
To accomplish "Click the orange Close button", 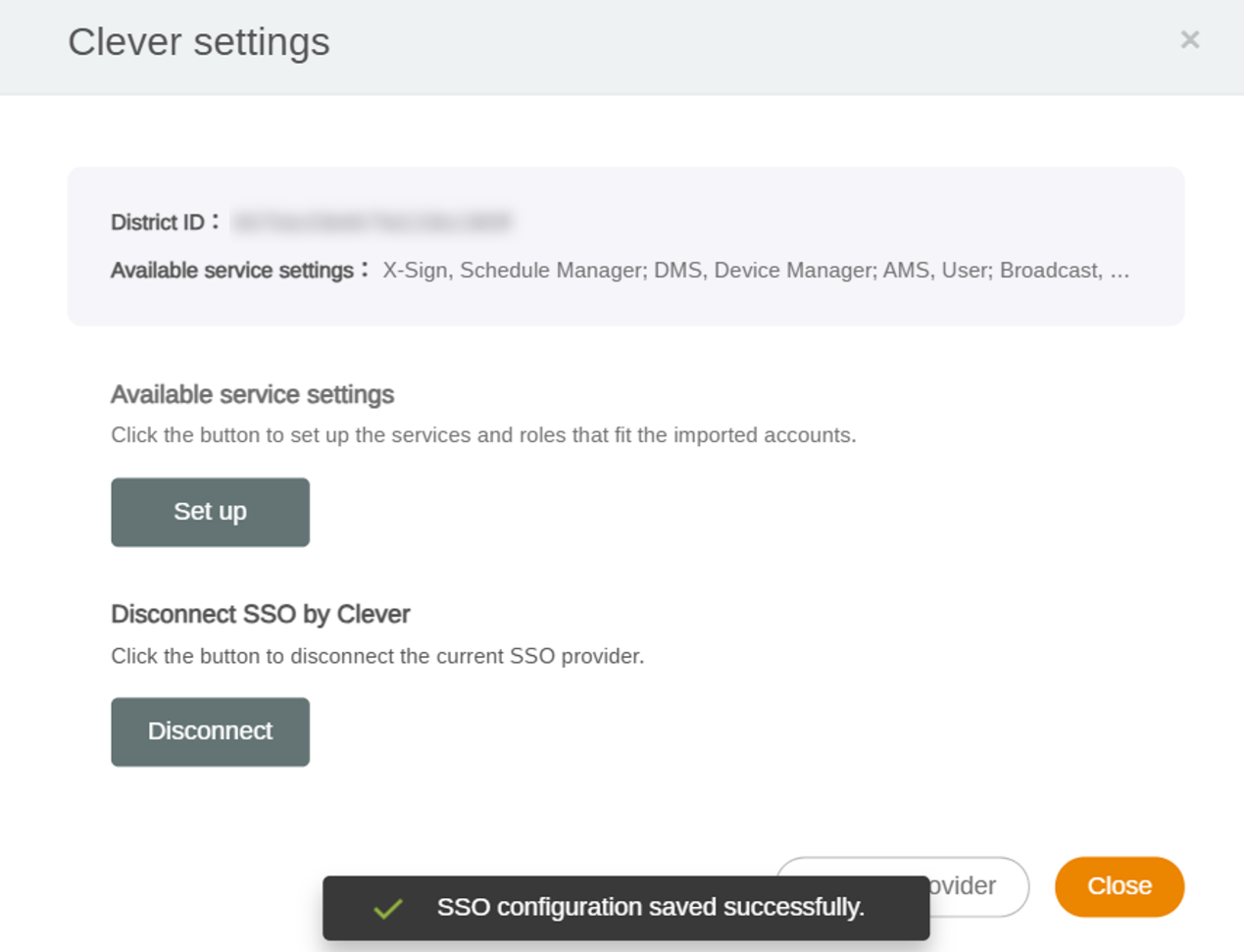I will (1120, 886).
